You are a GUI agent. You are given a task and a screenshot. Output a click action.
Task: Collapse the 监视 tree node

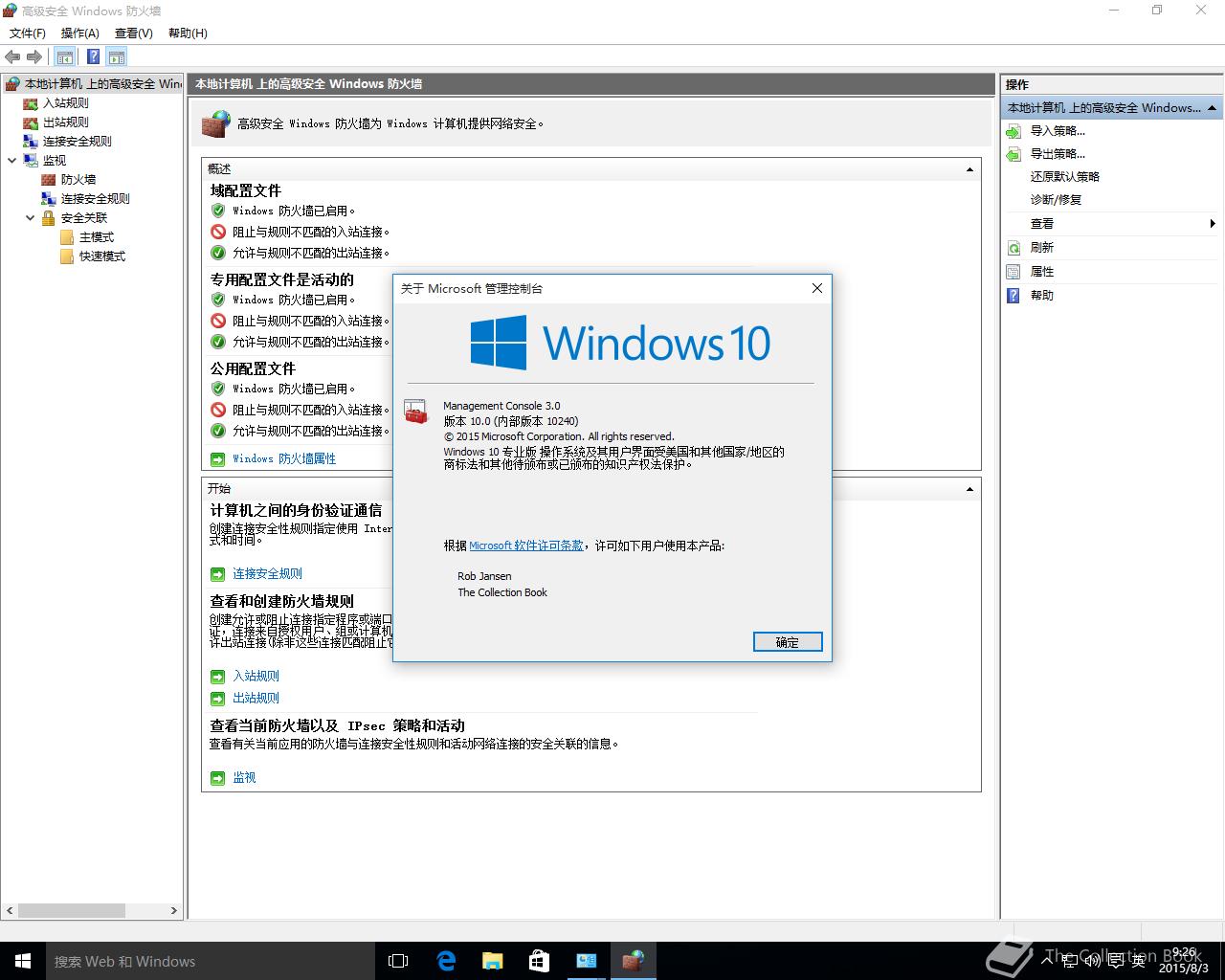click(12, 160)
